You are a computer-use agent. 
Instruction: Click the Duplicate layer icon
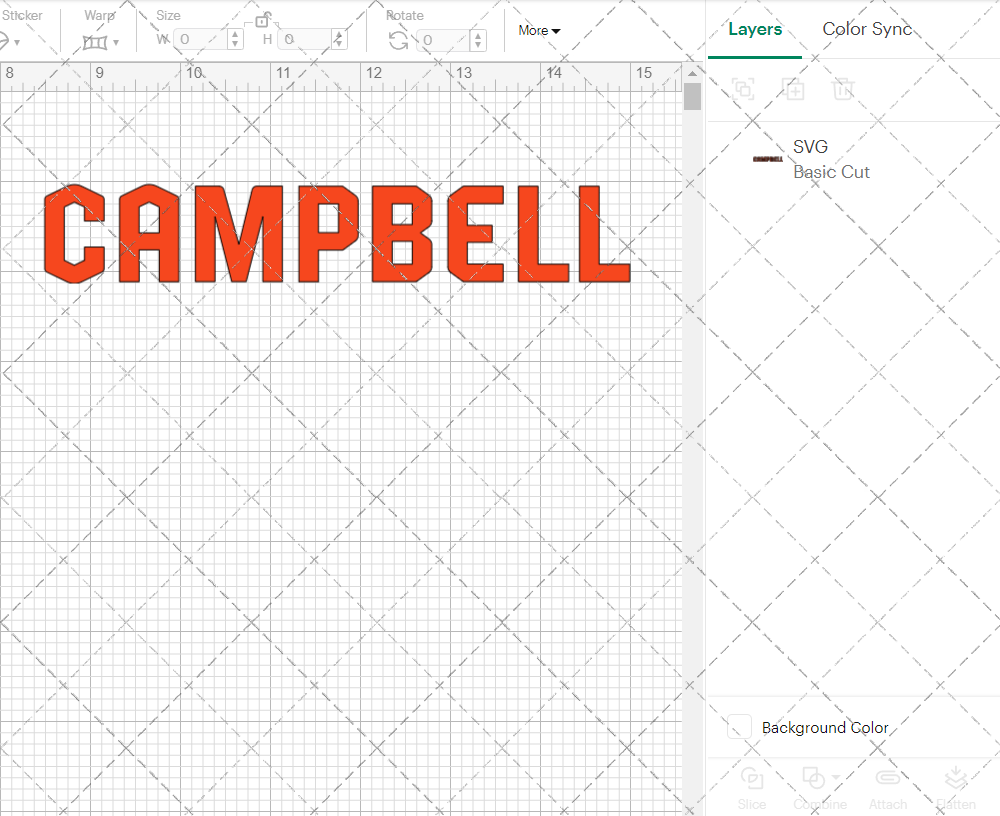click(794, 90)
